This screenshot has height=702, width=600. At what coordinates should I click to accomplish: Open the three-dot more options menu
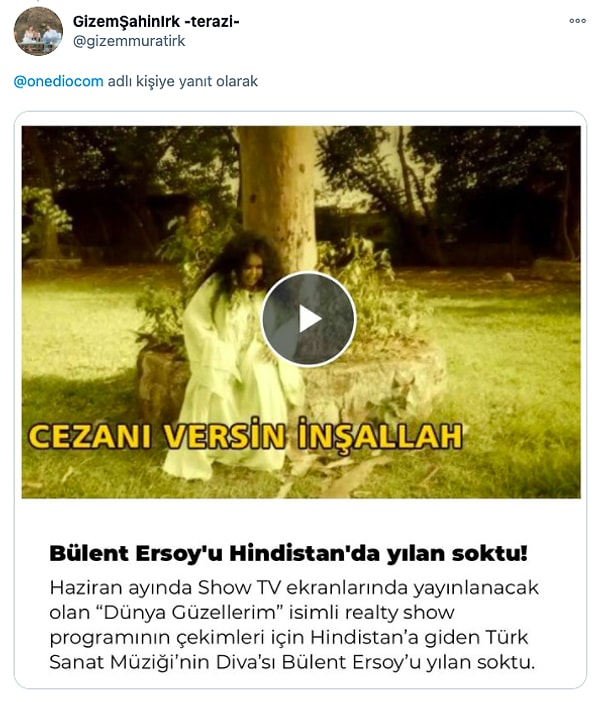click(x=577, y=21)
